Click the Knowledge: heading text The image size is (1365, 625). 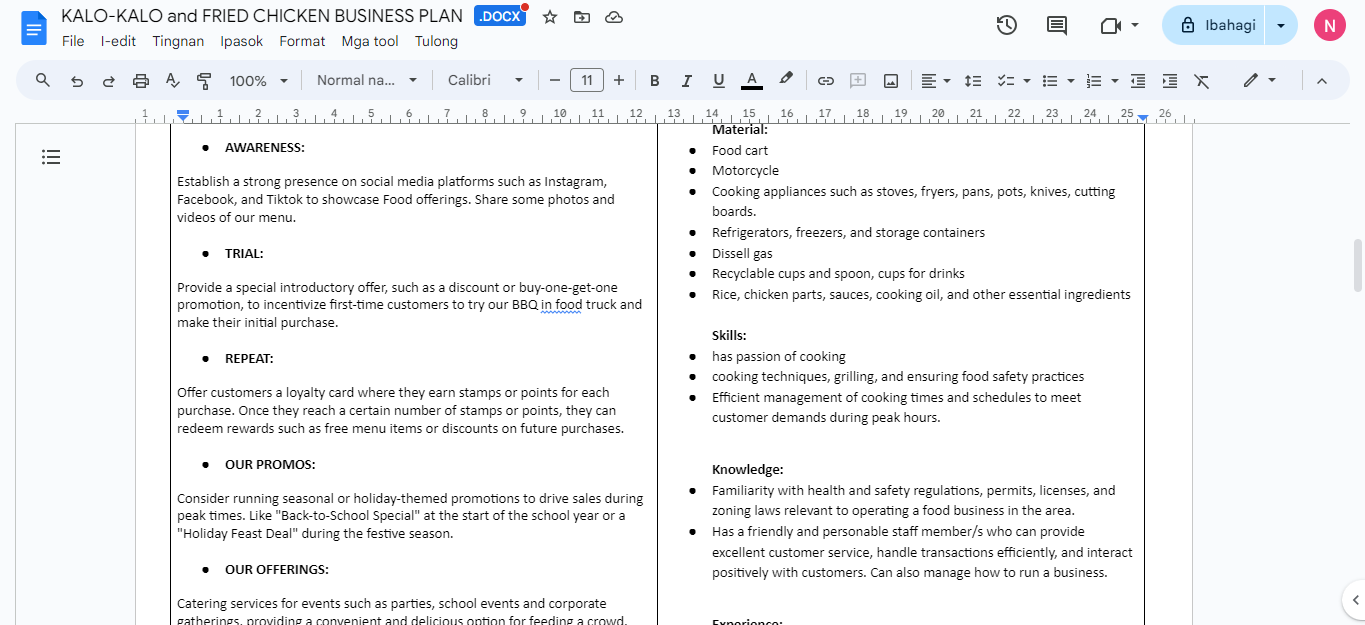coord(747,469)
